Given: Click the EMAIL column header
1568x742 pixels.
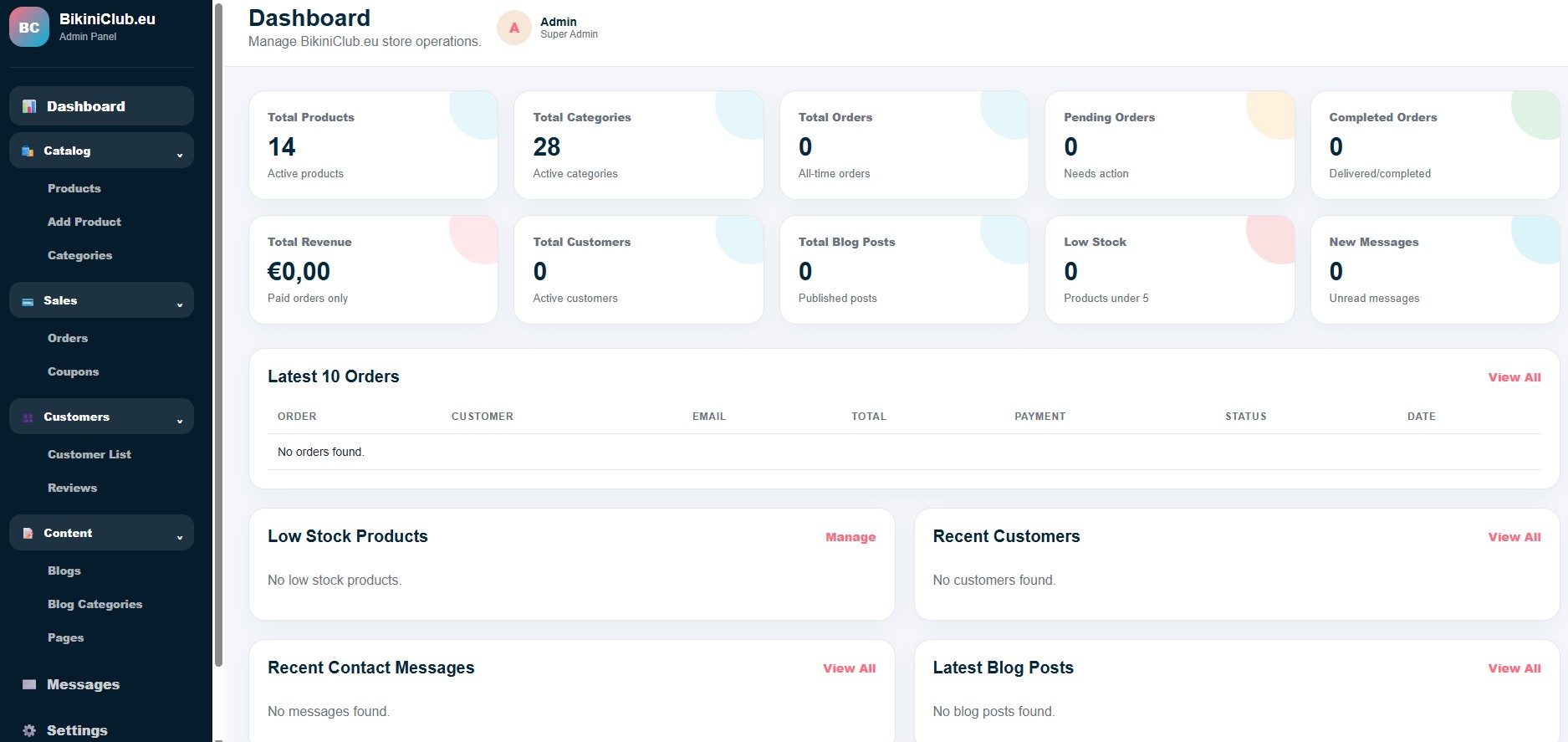Looking at the screenshot, I should tap(709, 417).
